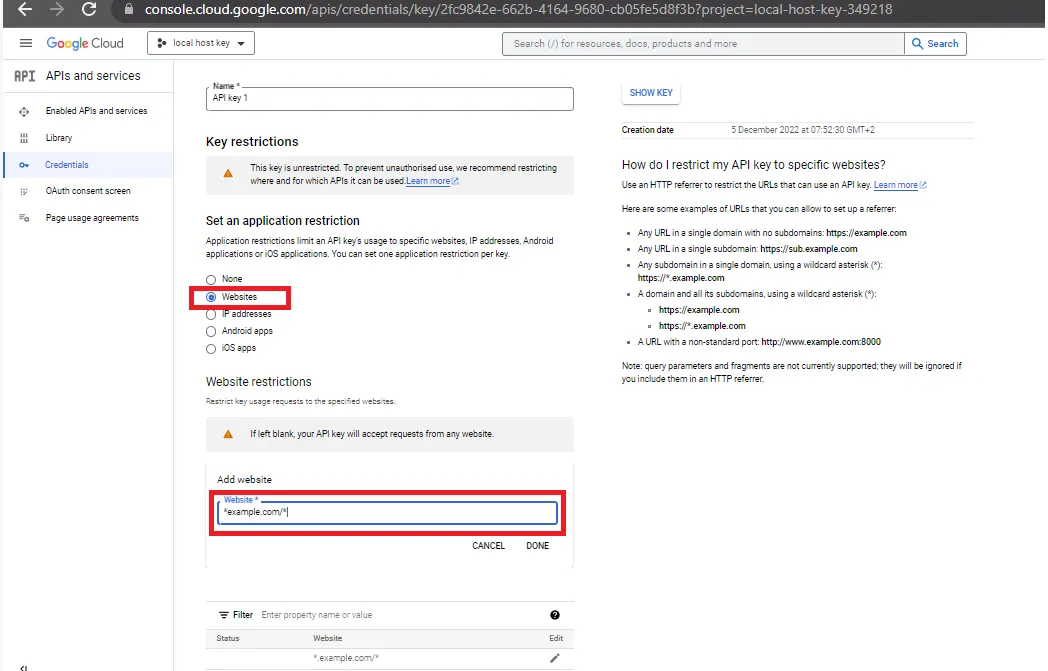The image size is (1048, 671).
Task: Open the Google Cloud home page
Action: pyautogui.click(x=85, y=43)
